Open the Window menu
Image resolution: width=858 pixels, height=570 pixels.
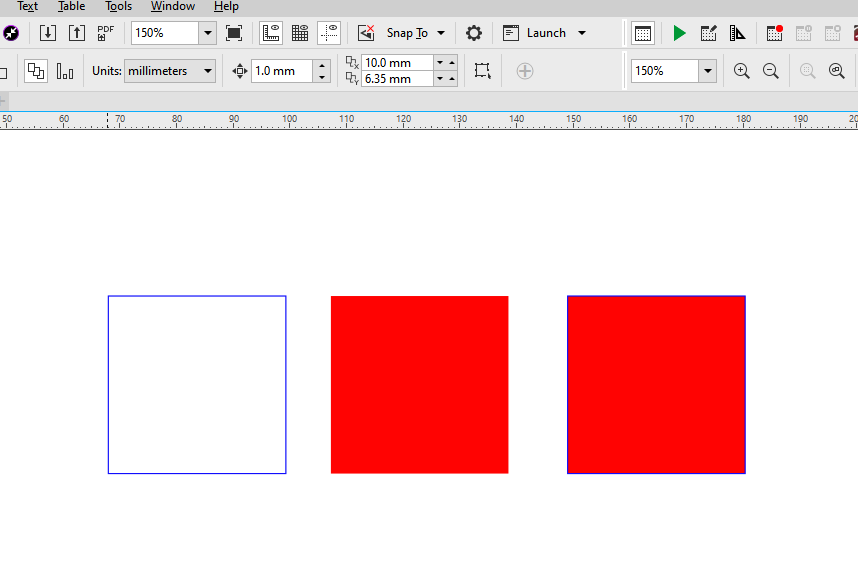173,7
